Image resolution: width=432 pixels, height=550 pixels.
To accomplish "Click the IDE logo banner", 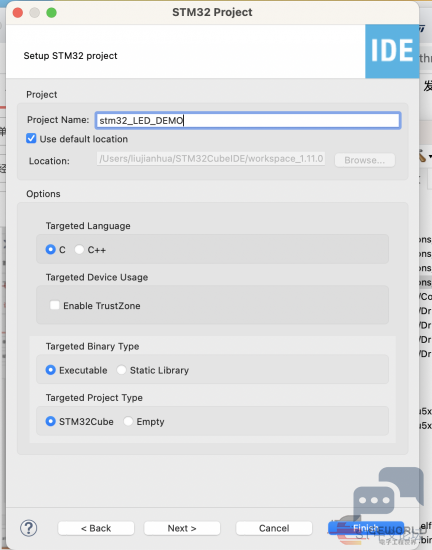I will pyautogui.click(x=392, y=51).
